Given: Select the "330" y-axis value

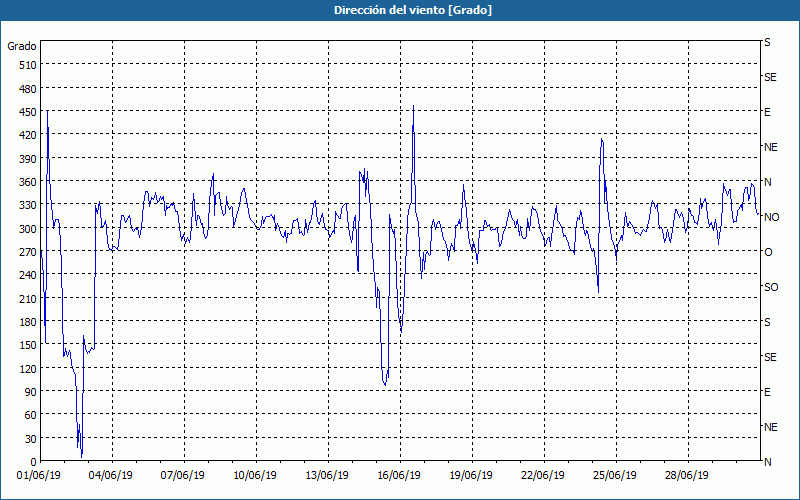Looking at the screenshot, I should pos(28,205).
